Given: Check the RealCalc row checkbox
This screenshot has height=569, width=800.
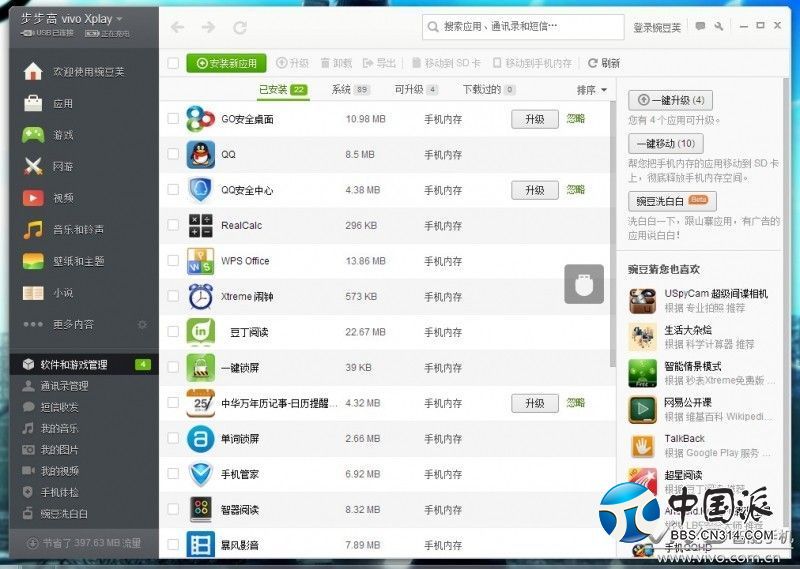Looking at the screenshot, I should click(x=173, y=225).
